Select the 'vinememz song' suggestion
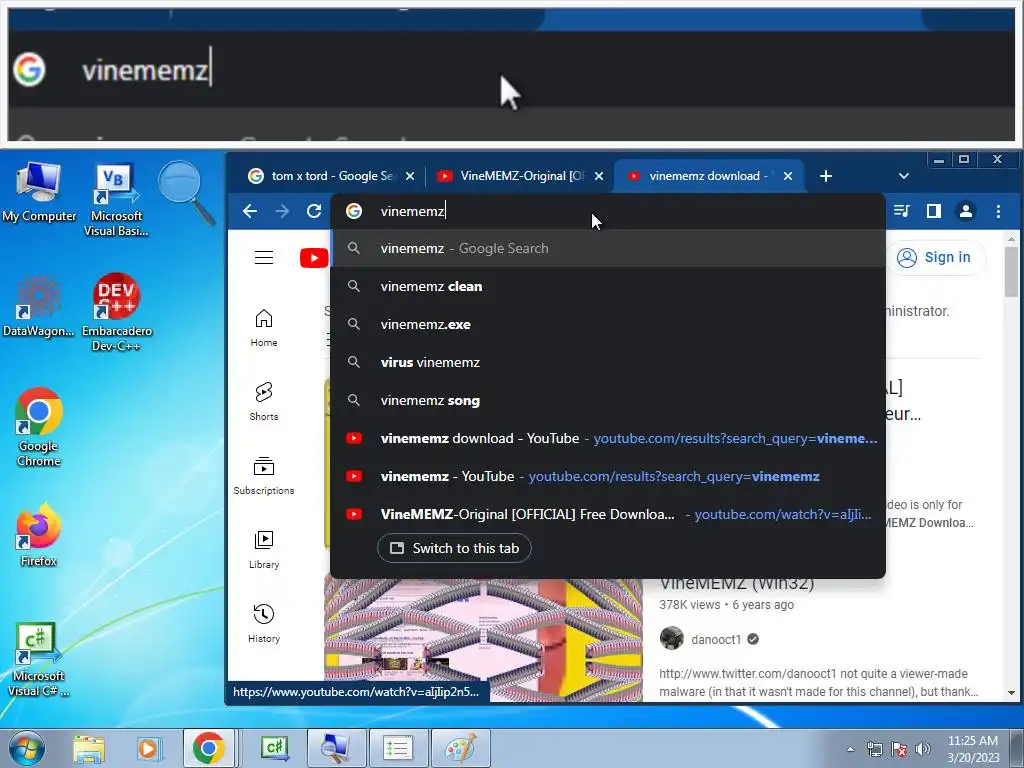Image resolution: width=1024 pixels, height=768 pixels. [607, 400]
